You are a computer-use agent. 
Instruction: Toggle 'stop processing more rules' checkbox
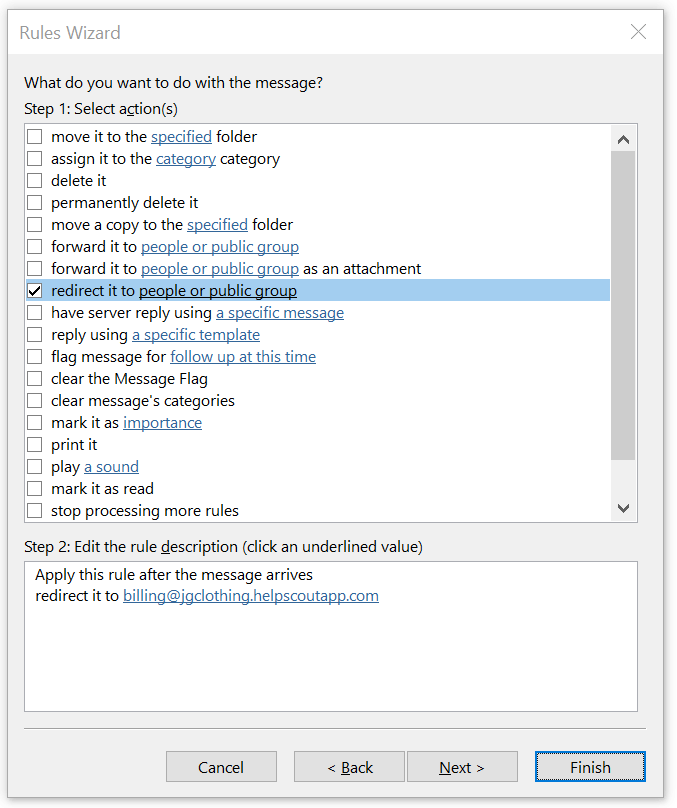click(35, 511)
